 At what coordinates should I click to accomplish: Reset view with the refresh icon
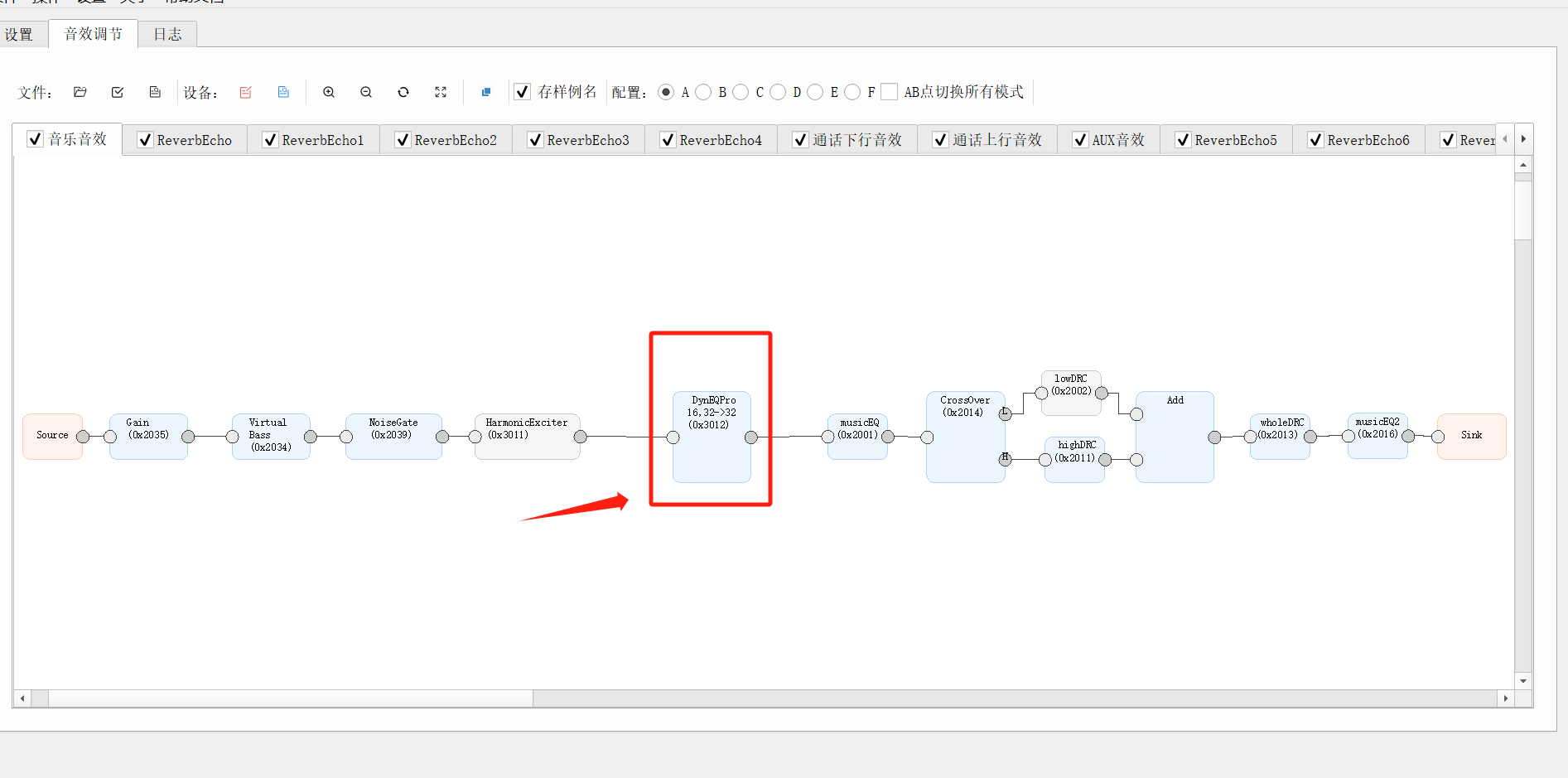click(403, 92)
